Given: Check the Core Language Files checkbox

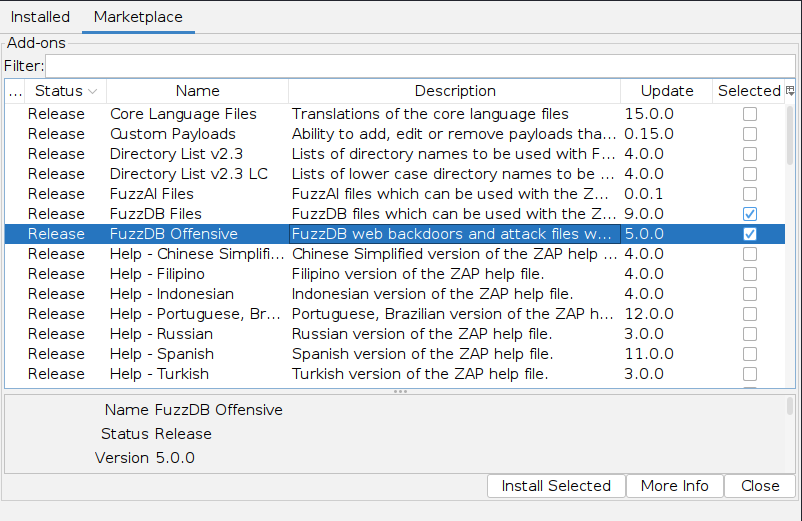Looking at the screenshot, I should tap(750, 114).
